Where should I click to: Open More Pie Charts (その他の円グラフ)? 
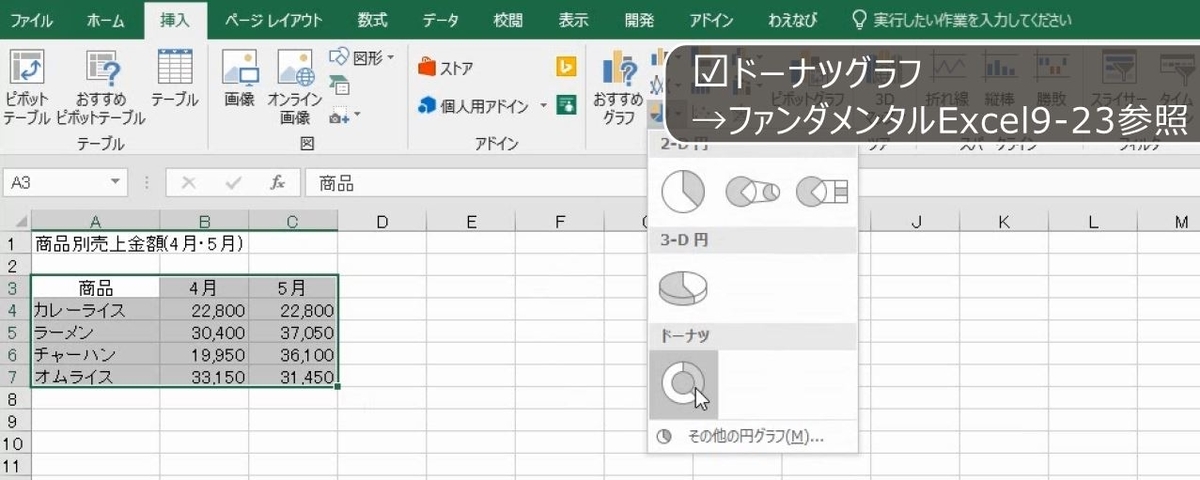tap(755, 437)
